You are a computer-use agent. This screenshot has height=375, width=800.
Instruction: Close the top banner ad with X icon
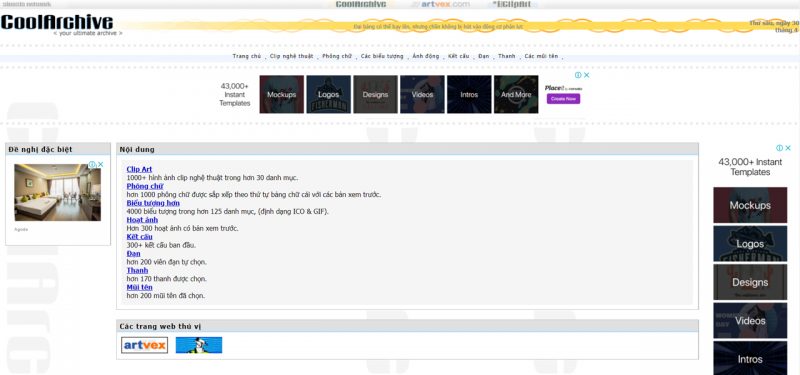point(587,75)
